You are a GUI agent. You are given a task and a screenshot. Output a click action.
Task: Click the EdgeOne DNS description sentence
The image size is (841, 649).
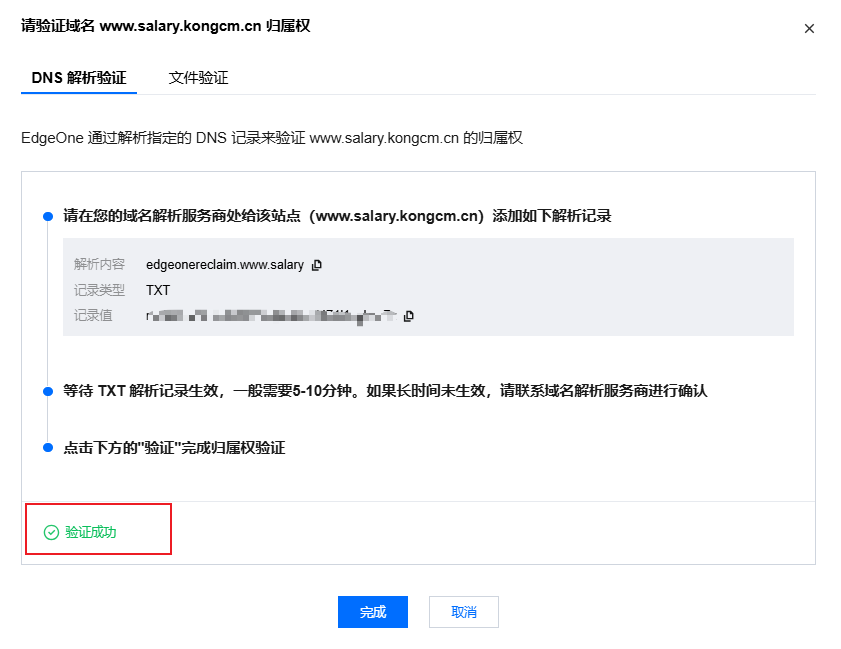click(272, 137)
